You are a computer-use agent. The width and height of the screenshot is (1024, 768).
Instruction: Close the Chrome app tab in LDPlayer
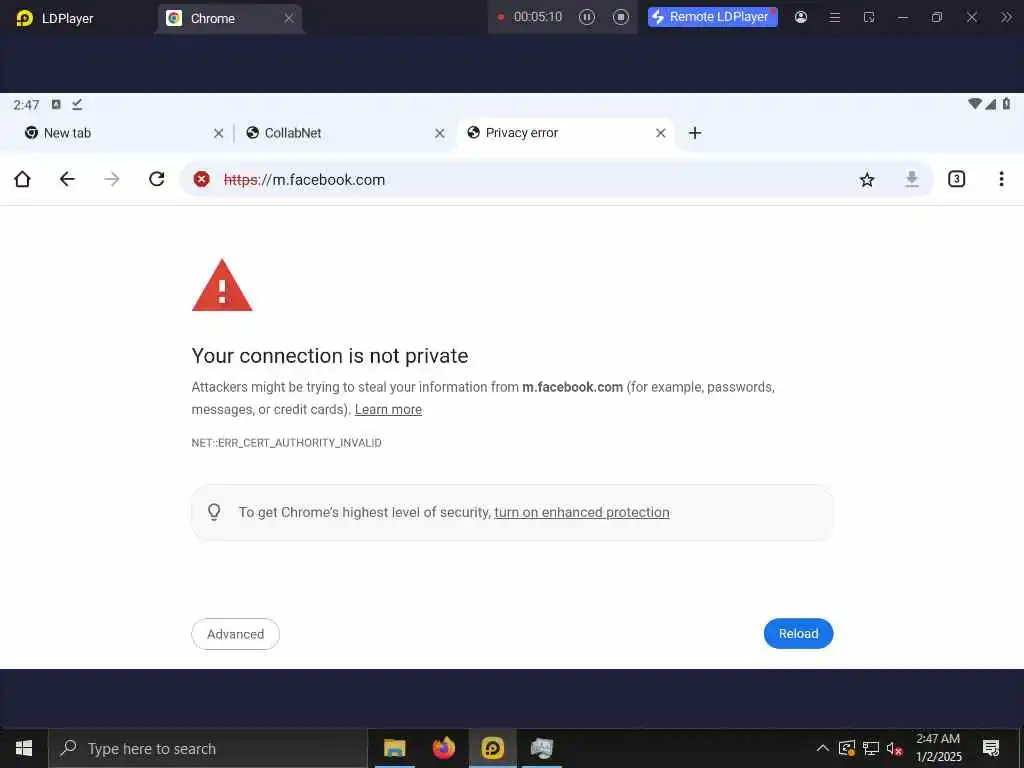tap(289, 18)
